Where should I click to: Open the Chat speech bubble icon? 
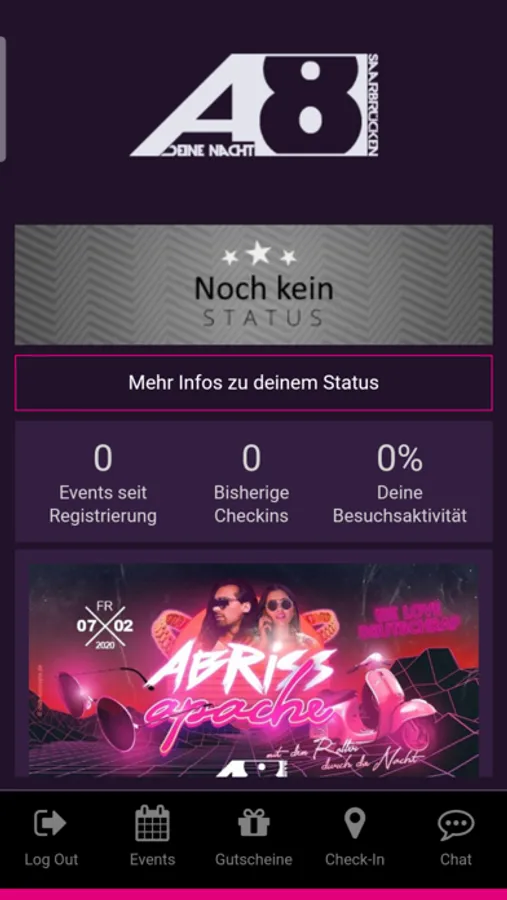click(x=456, y=825)
